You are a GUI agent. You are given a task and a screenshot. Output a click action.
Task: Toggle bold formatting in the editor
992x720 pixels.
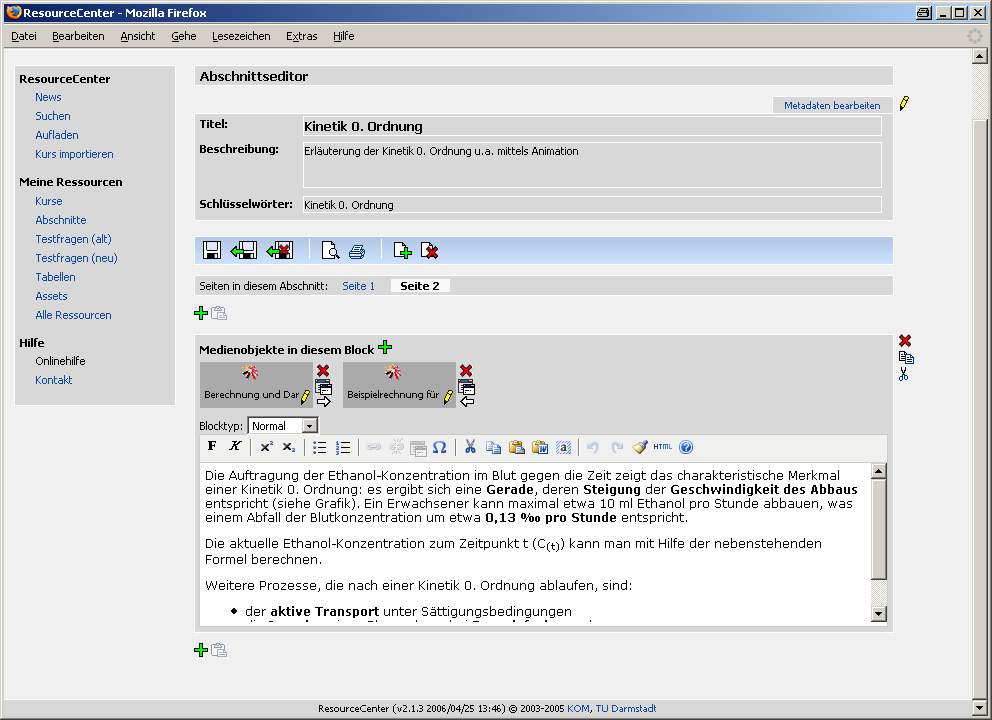[212, 447]
